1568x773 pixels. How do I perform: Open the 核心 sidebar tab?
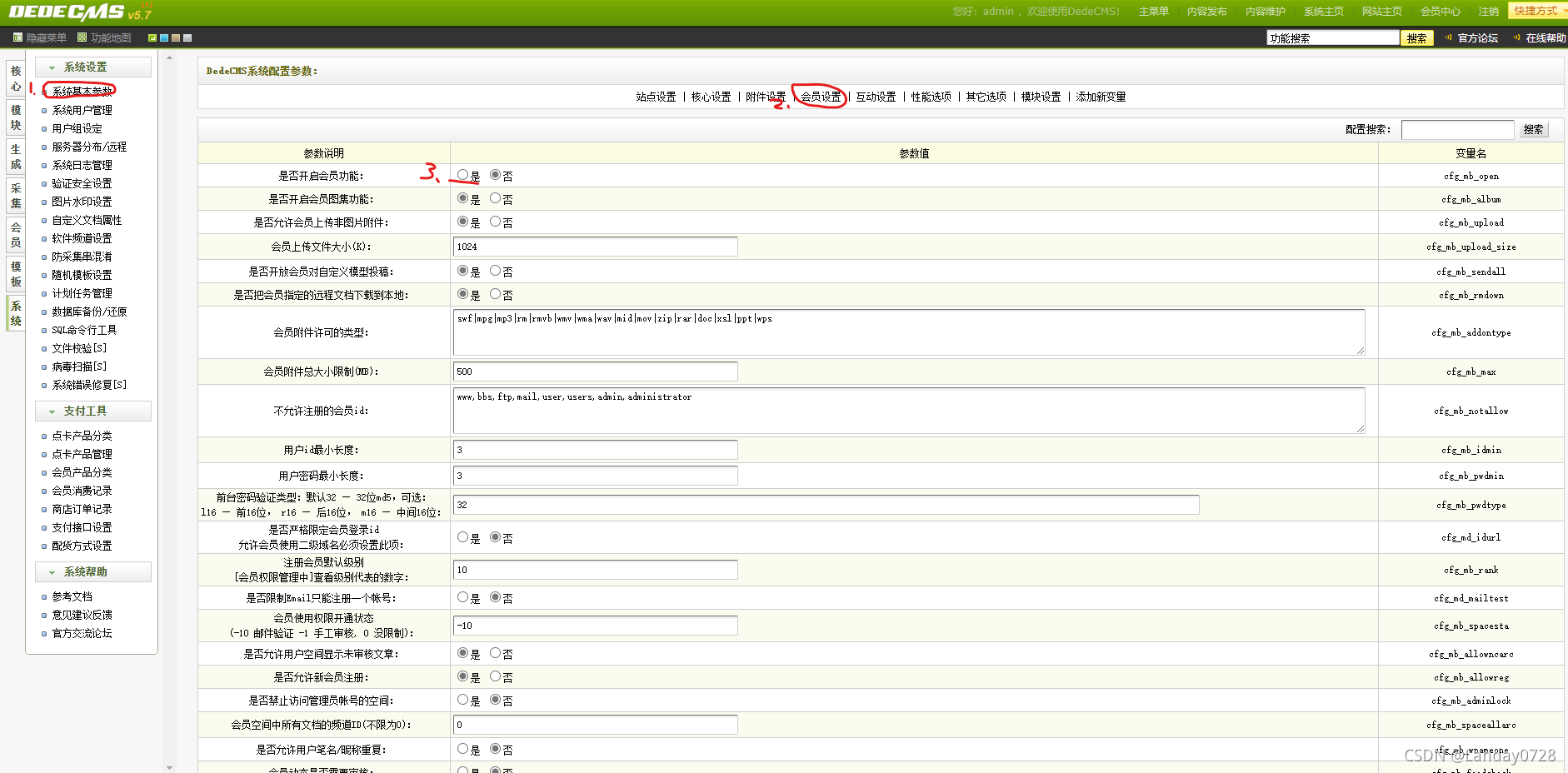[x=15, y=79]
